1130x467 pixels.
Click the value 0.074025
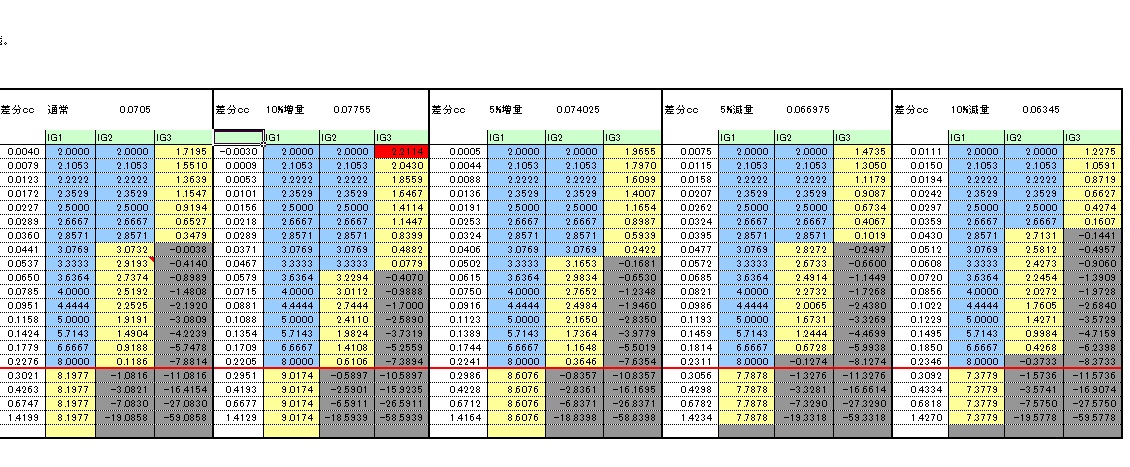[x=578, y=110]
